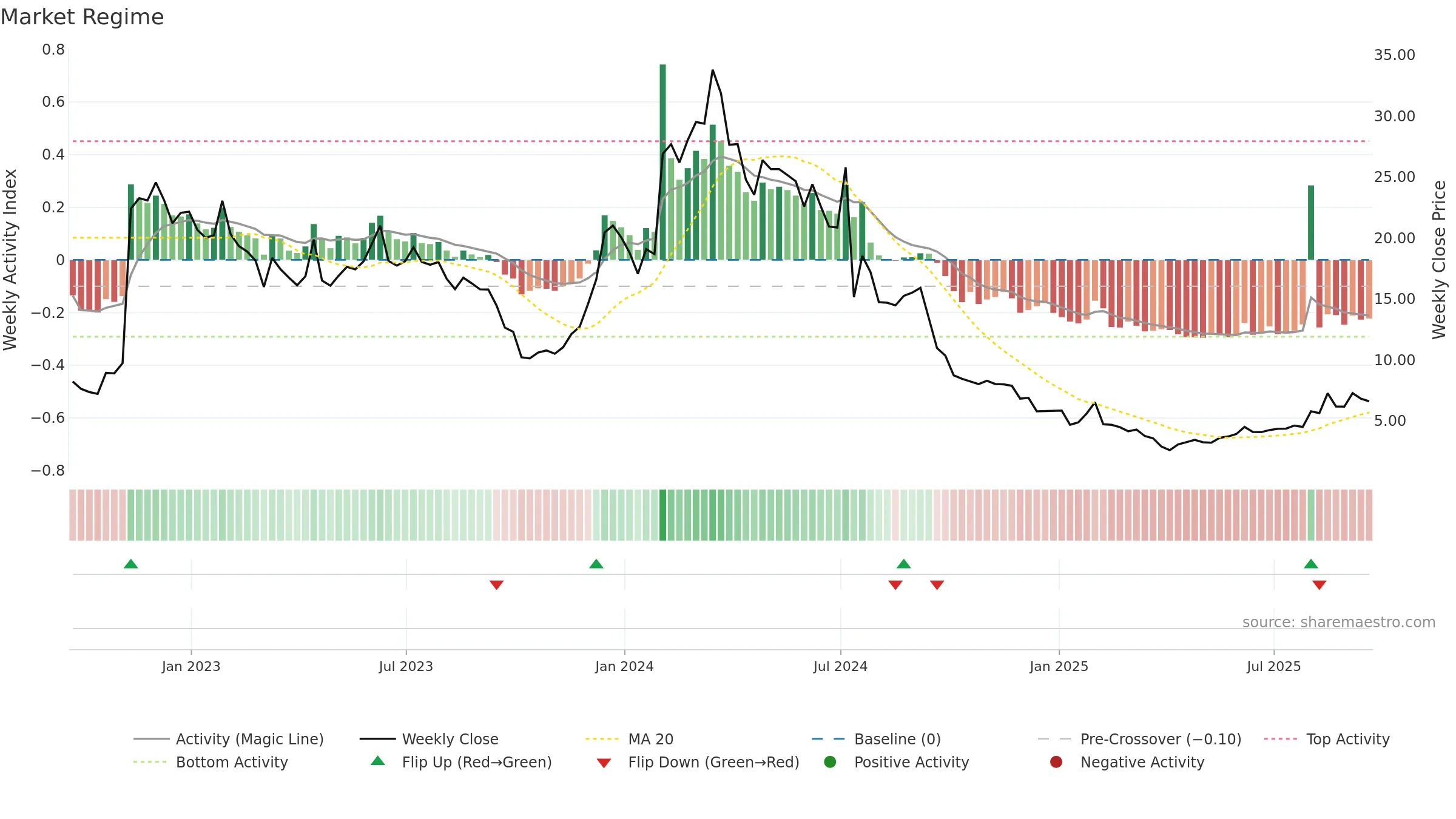Toggle Pre-Crossover (−0.10) legend entry
Image resolution: width=1456 pixels, height=819 pixels.
pos(1139,739)
